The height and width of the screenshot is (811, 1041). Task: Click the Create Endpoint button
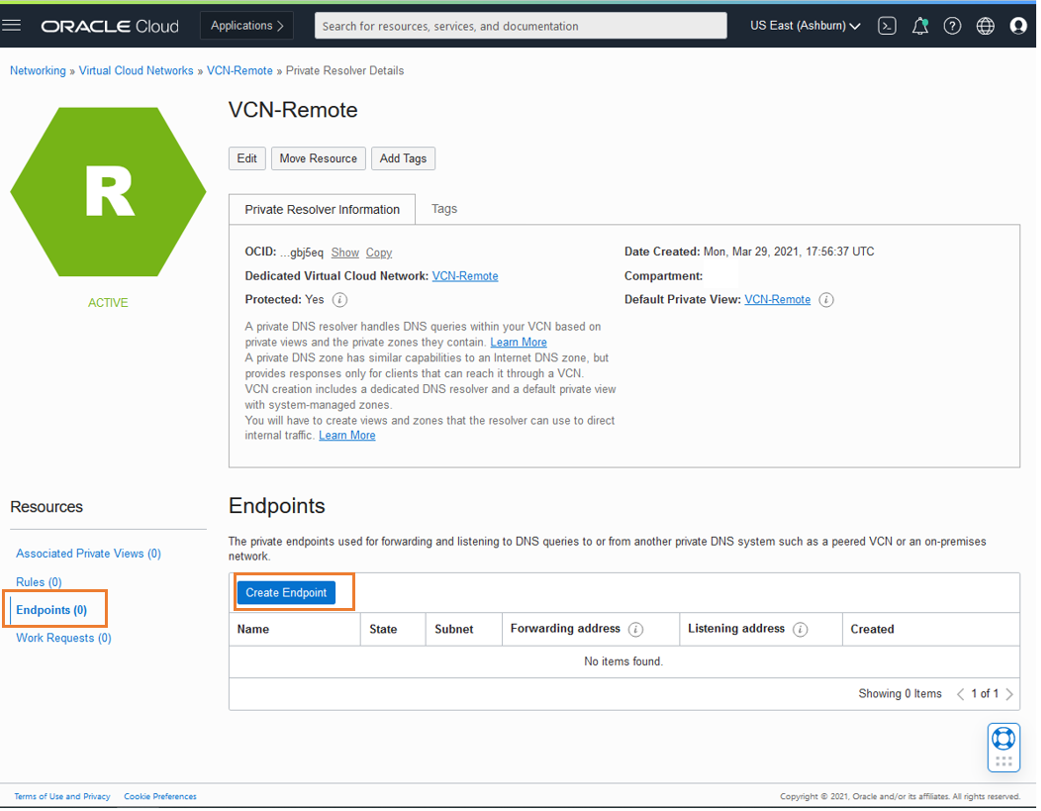(286, 593)
